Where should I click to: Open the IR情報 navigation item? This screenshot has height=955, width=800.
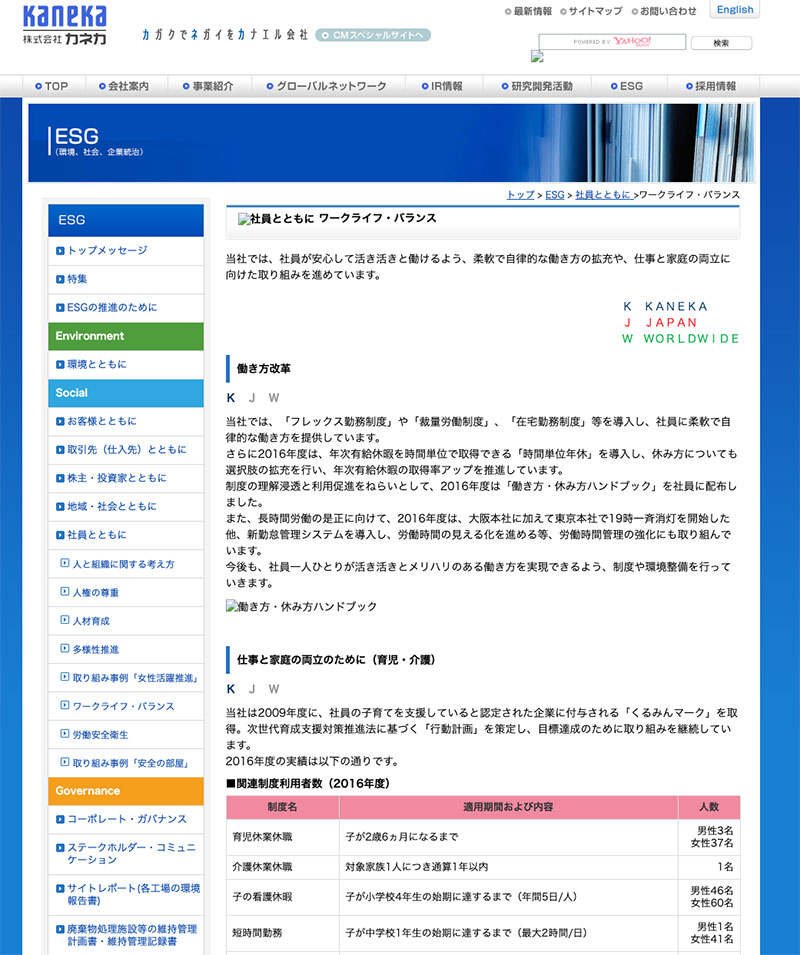click(x=446, y=87)
